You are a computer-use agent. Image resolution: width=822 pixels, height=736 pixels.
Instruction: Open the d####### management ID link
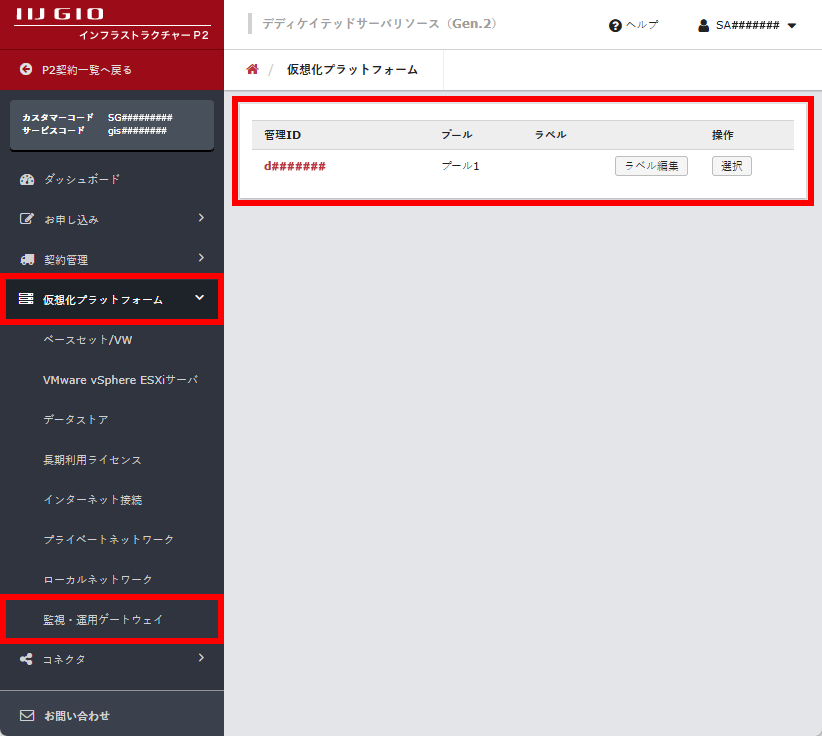click(294, 166)
